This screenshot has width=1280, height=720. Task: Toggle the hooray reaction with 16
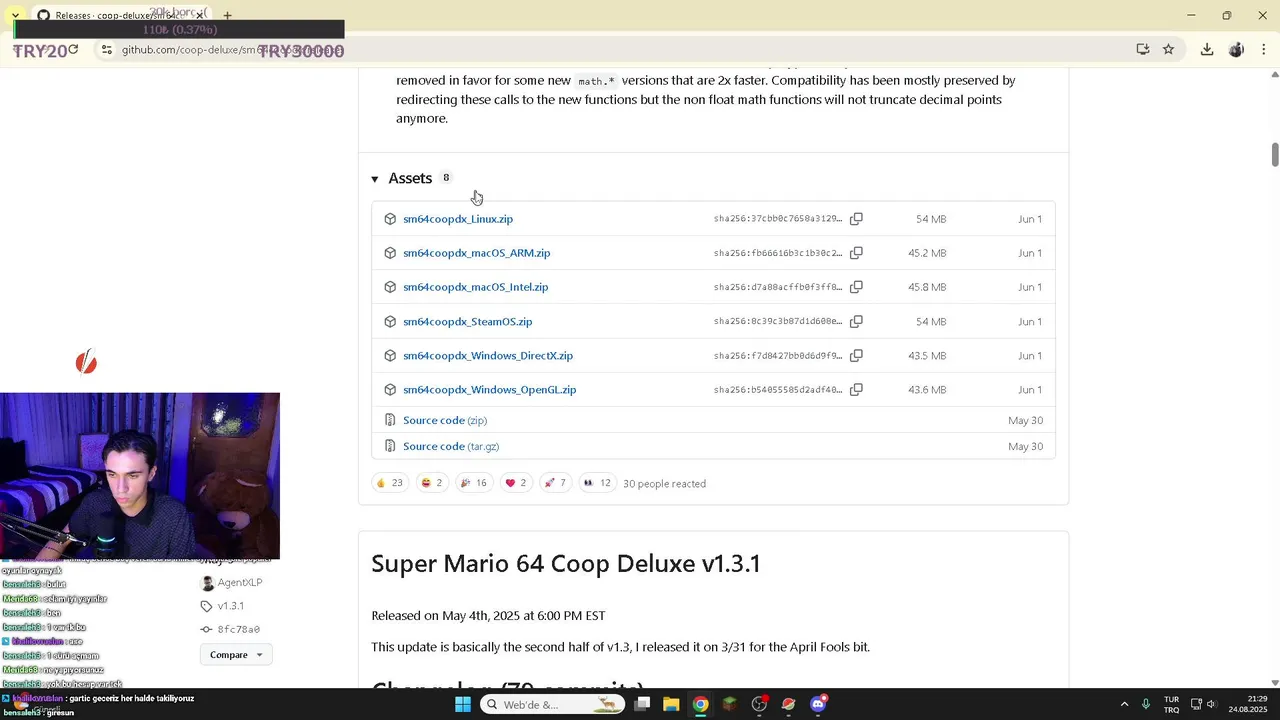click(473, 483)
